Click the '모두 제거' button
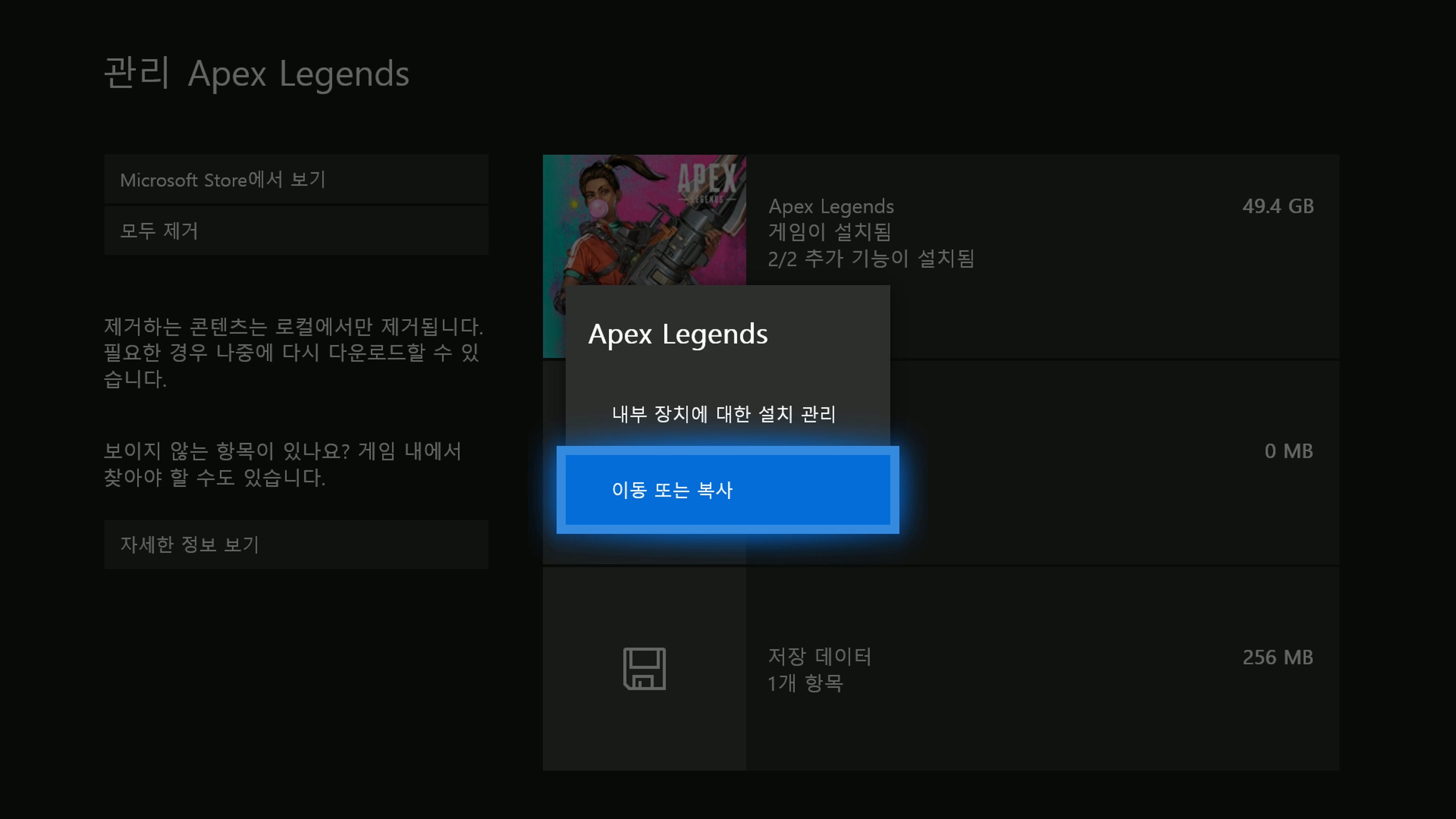Viewport: 1456px width, 819px height. 296,231
